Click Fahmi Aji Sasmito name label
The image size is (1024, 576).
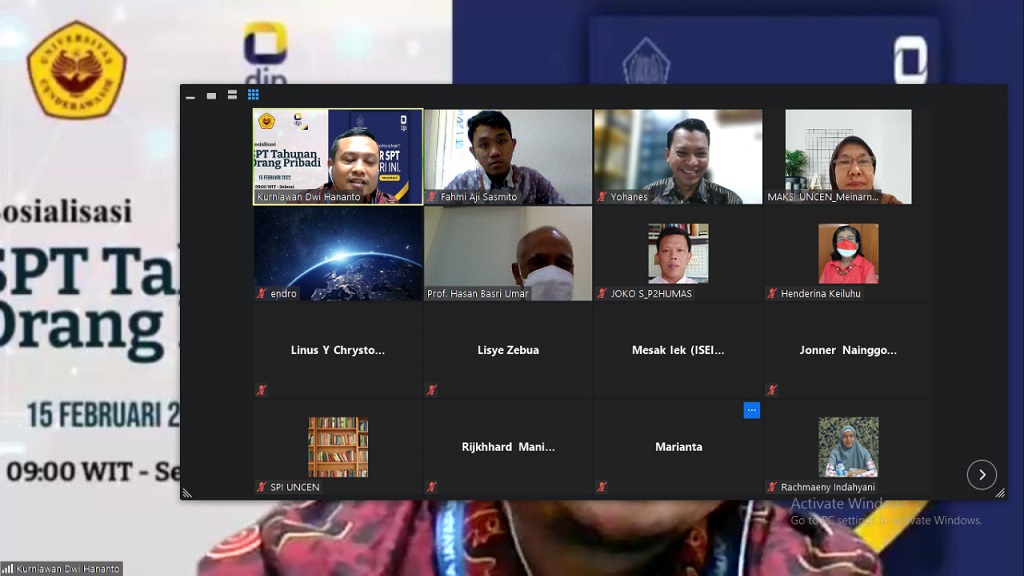479,197
